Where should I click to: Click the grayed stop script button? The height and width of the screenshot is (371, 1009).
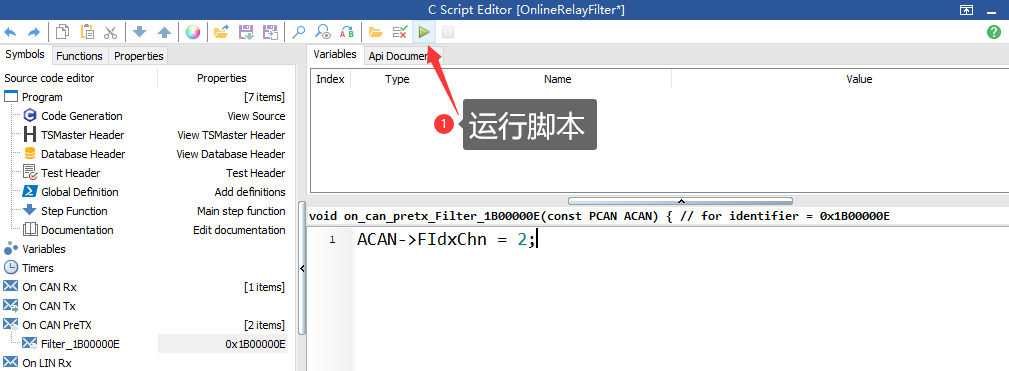click(x=448, y=32)
